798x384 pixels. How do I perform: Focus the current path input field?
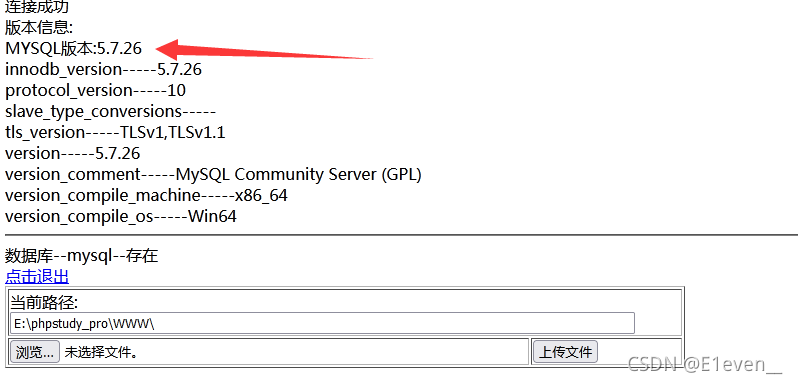coord(322,323)
